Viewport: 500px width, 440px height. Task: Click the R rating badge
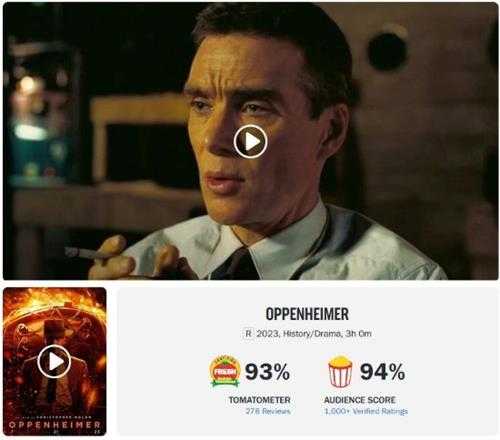pyautogui.click(x=248, y=334)
